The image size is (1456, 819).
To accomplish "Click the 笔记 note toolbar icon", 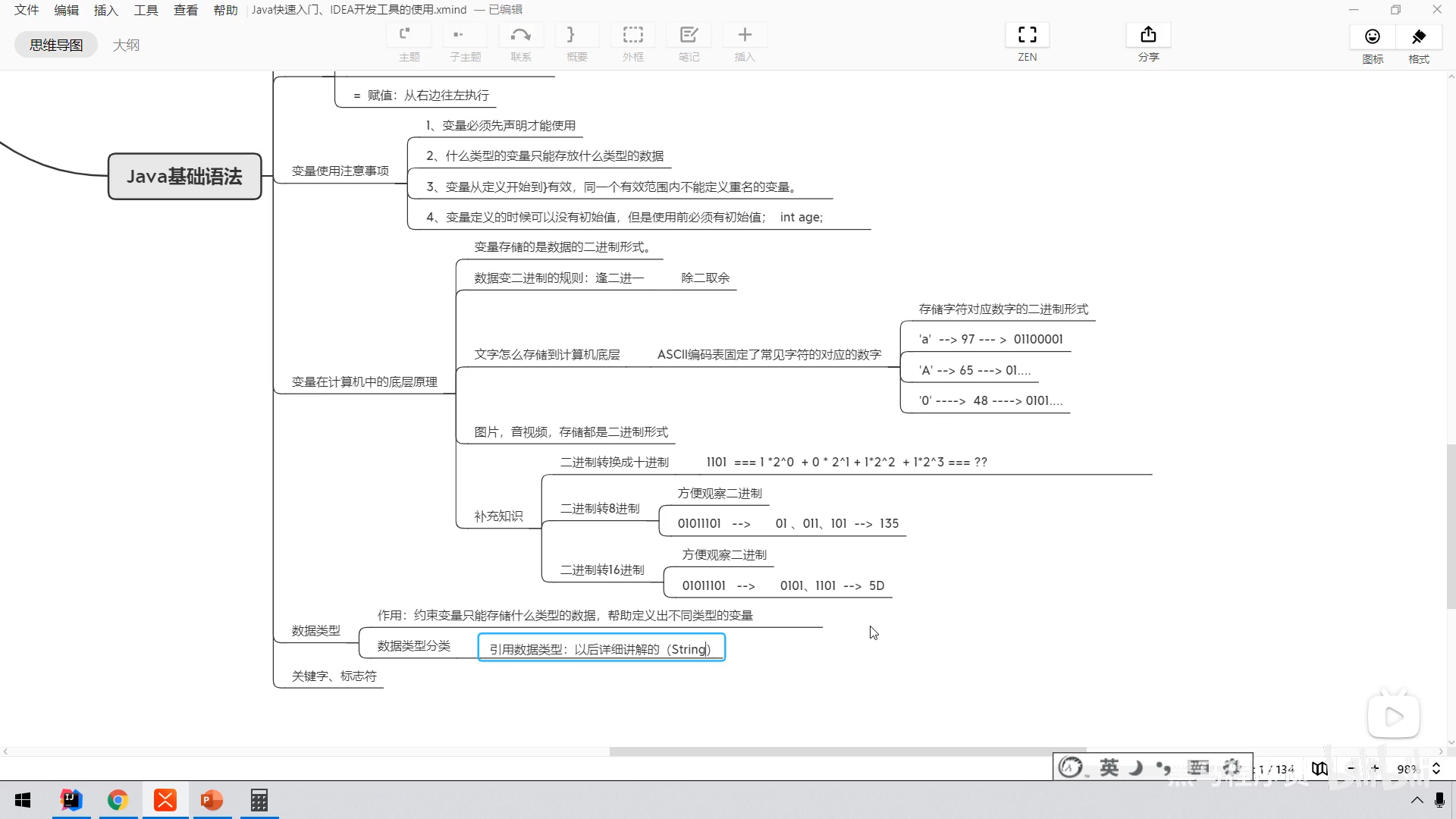I will click(x=689, y=36).
